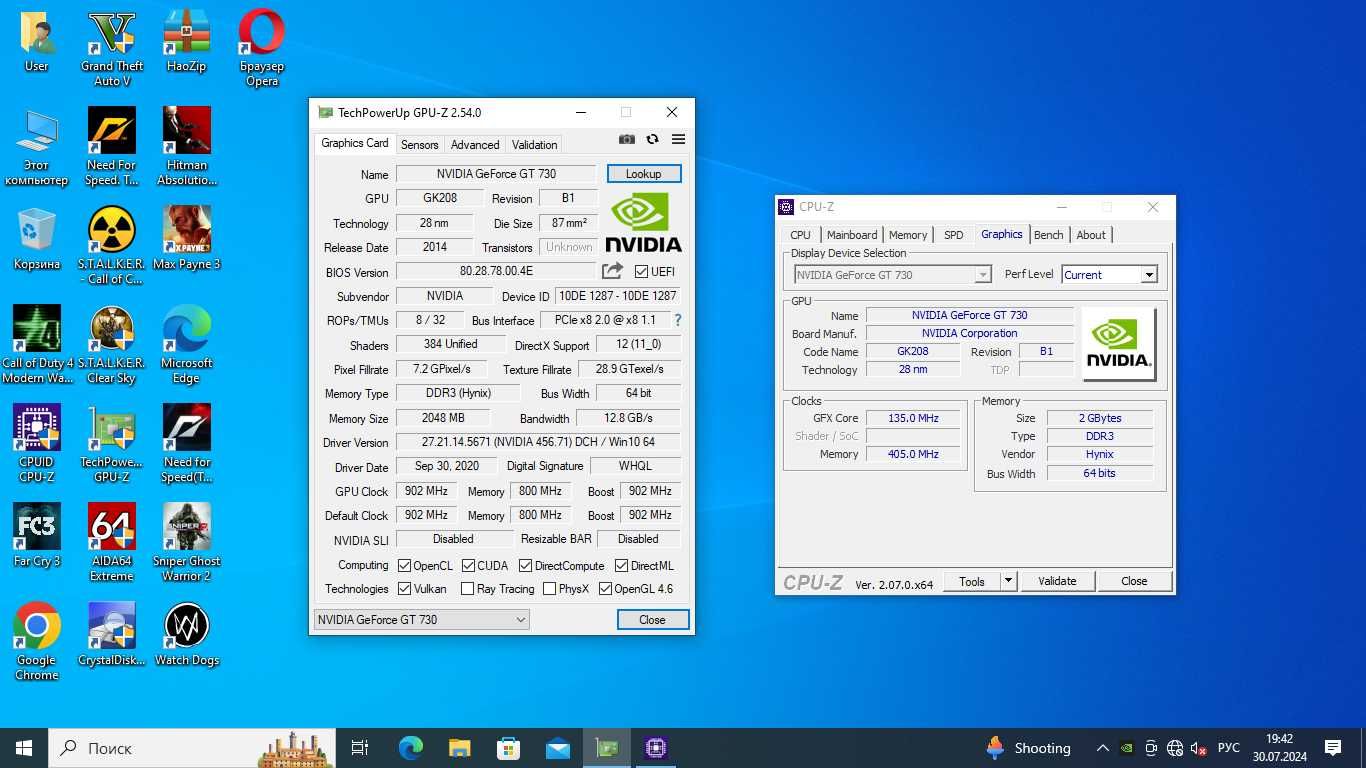Open the GPU-Z graphics card selector dropdown

click(x=421, y=620)
